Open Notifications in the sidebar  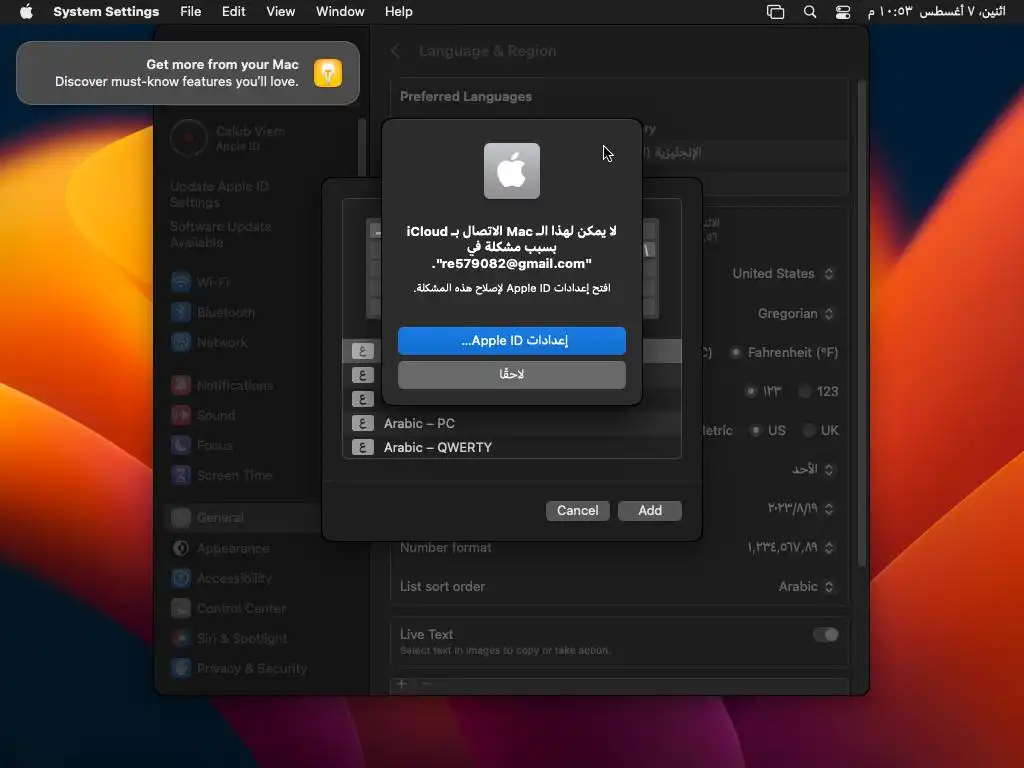coord(222,385)
